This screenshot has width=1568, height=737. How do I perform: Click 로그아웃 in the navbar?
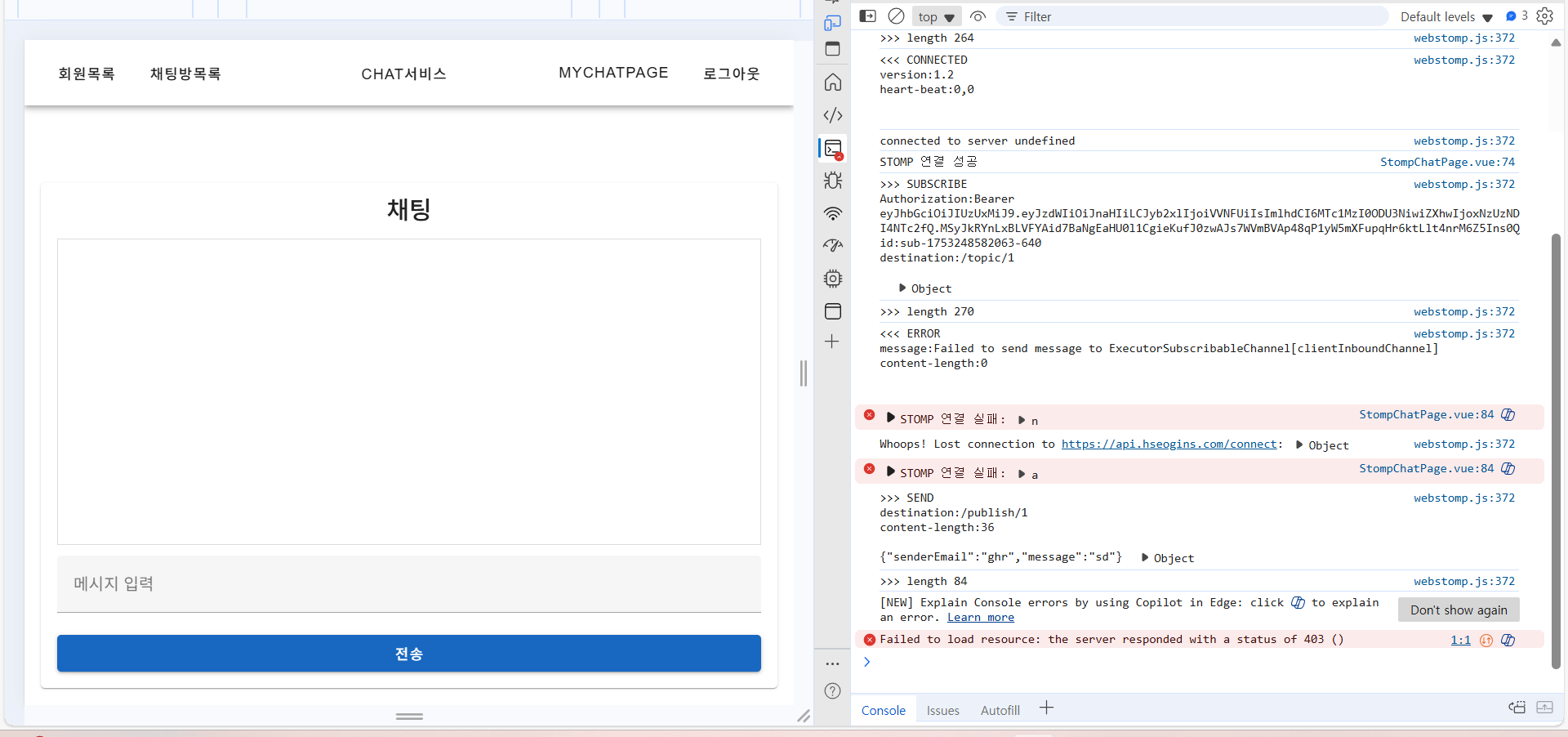732,74
